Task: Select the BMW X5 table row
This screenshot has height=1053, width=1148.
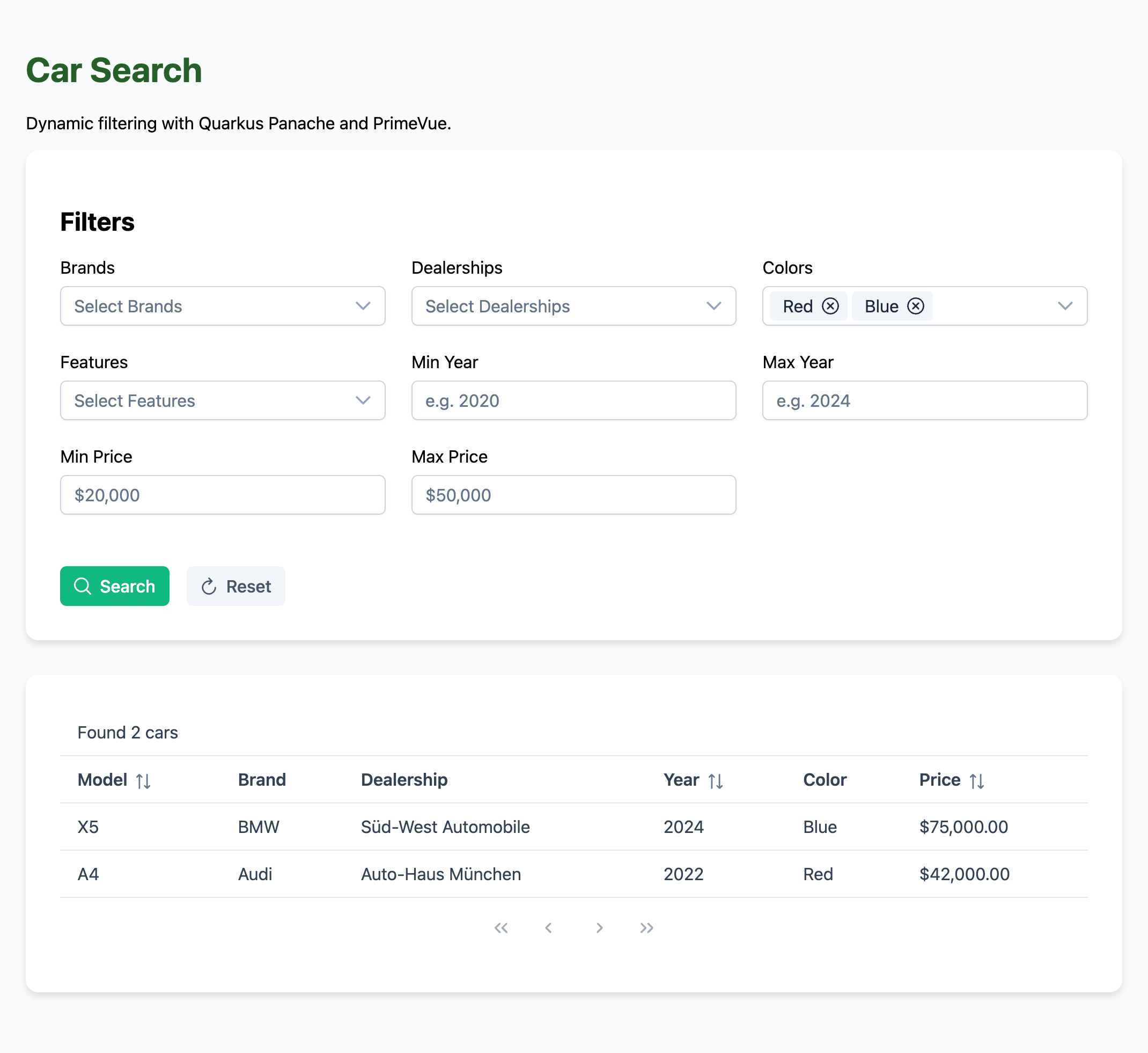Action: point(573,826)
